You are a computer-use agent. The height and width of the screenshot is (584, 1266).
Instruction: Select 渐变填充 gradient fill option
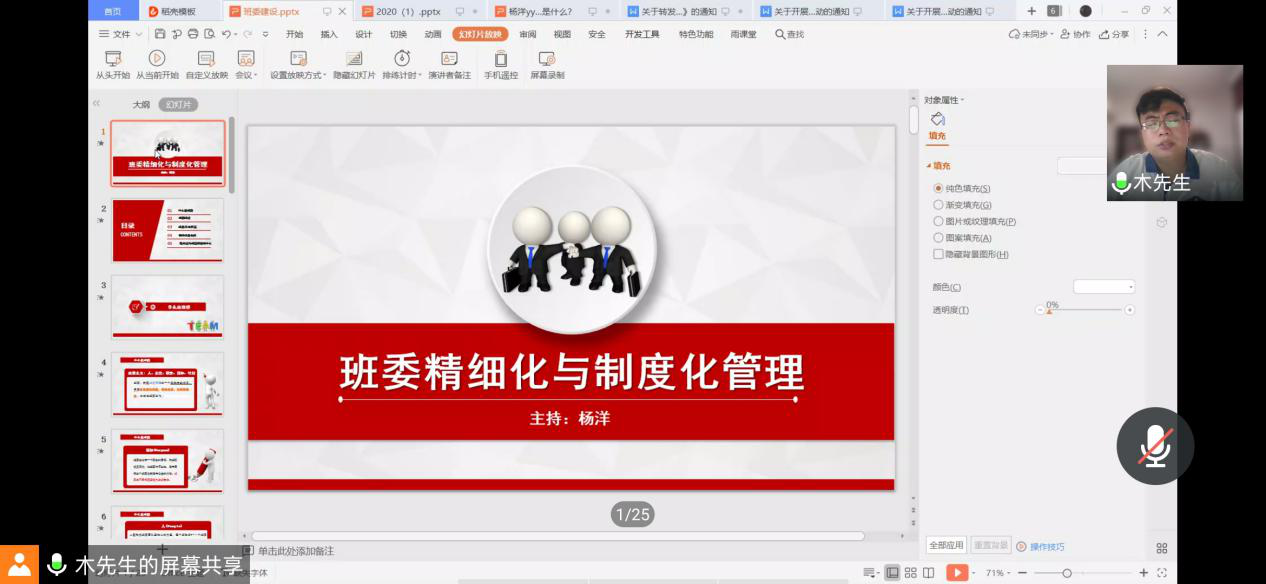click(x=938, y=205)
